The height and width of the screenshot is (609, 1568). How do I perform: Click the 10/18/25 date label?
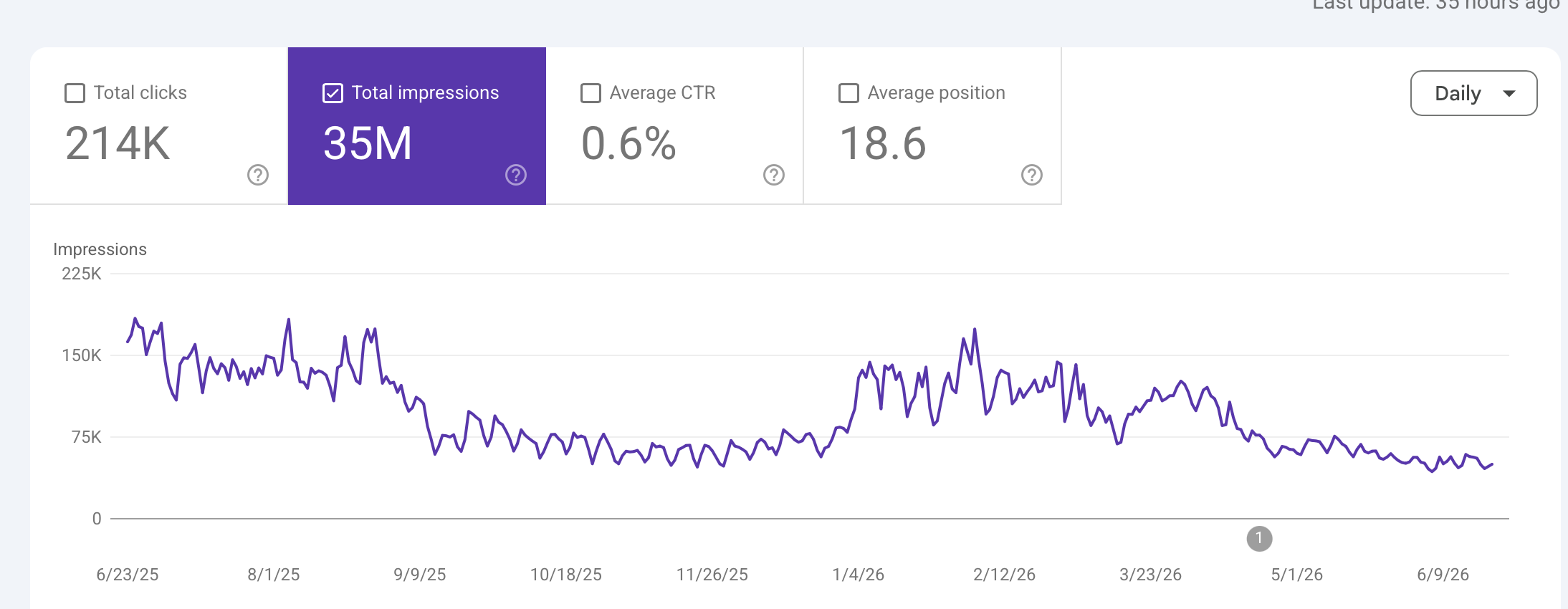[566, 575]
